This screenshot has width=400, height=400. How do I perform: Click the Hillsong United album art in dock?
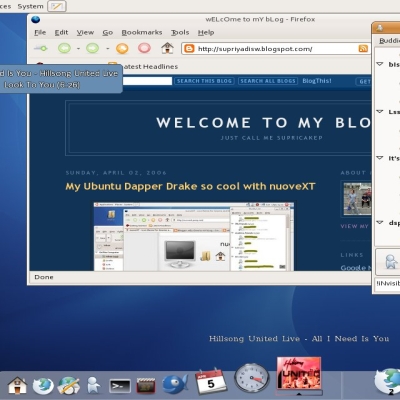point(299,373)
